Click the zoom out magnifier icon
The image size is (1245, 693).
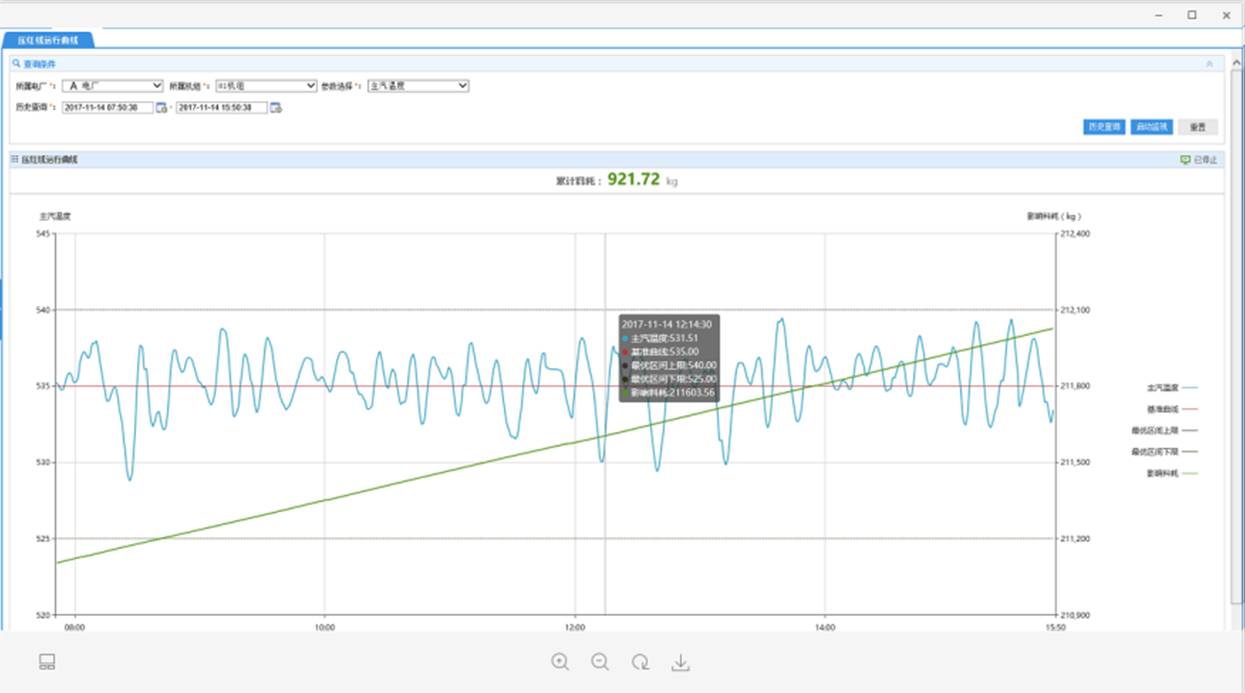click(x=600, y=662)
